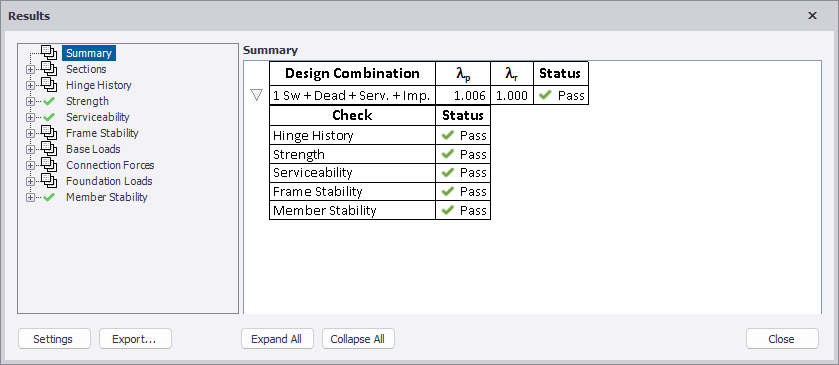
Task: Click the Foundation Loads node pages icon
Action: 49,181
